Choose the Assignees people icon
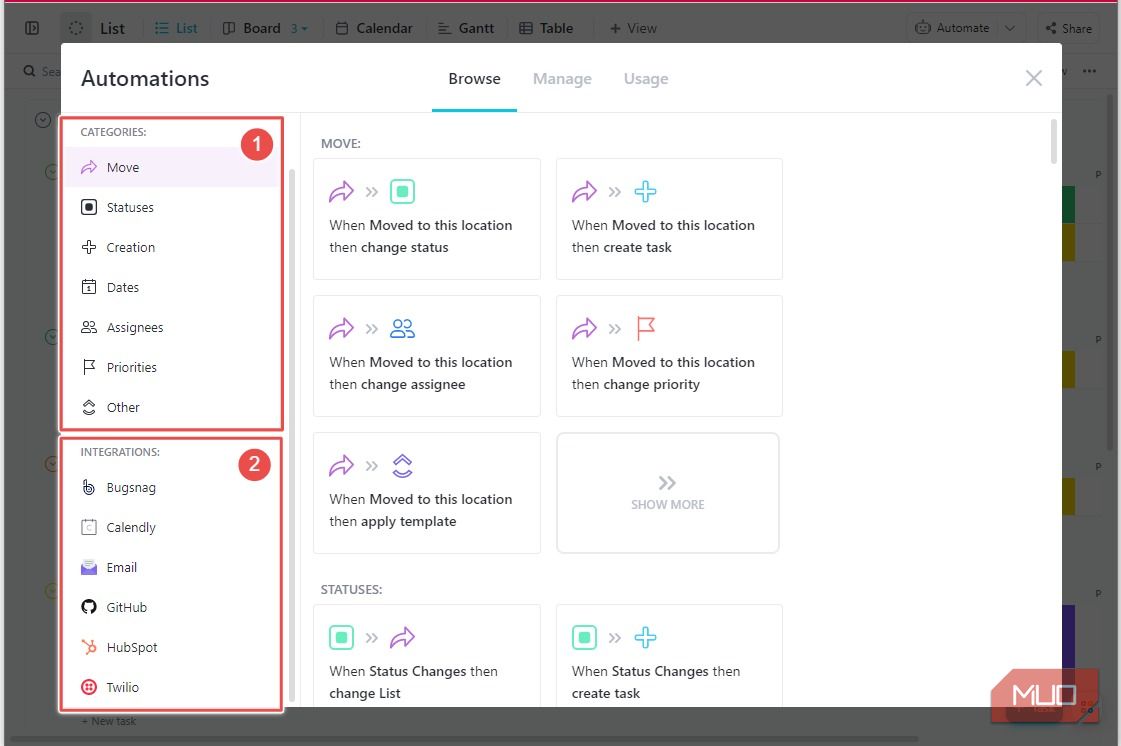The image size is (1121, 746). pyautogui.click(x=89, y=327)
